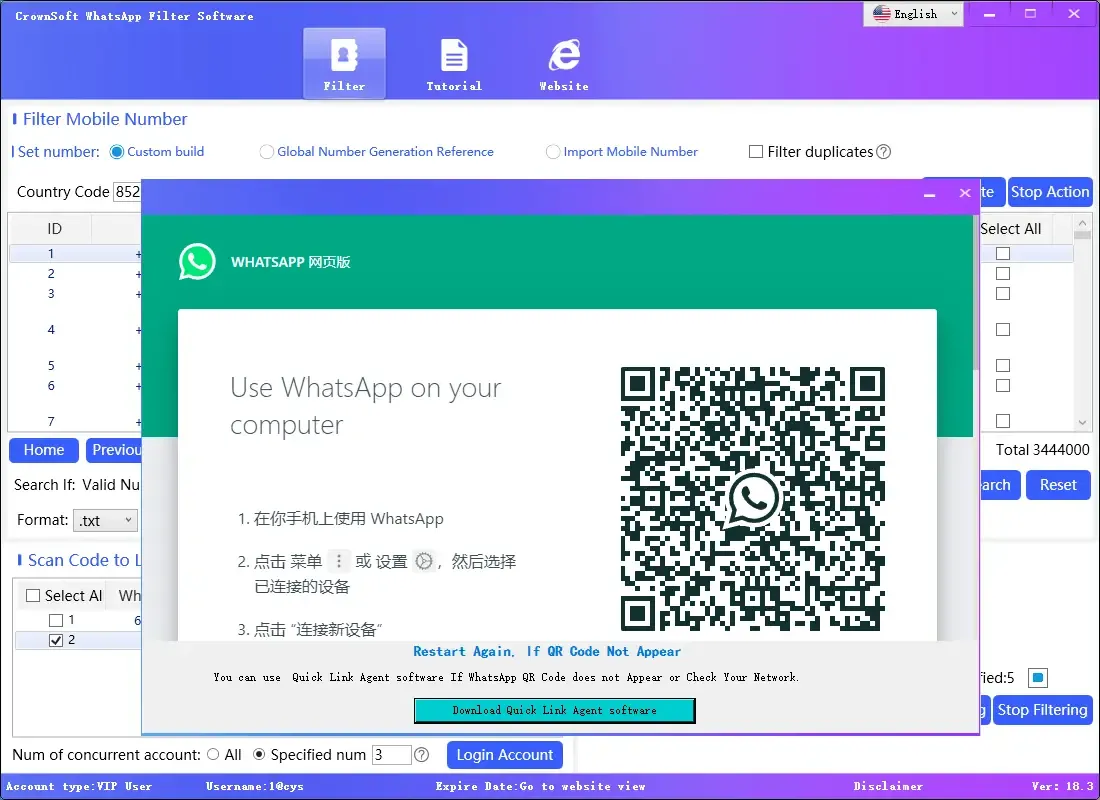The image size is (1100, 800).
Task: Close the WhatsApp QR code dialog
Action: click(964, 193)
